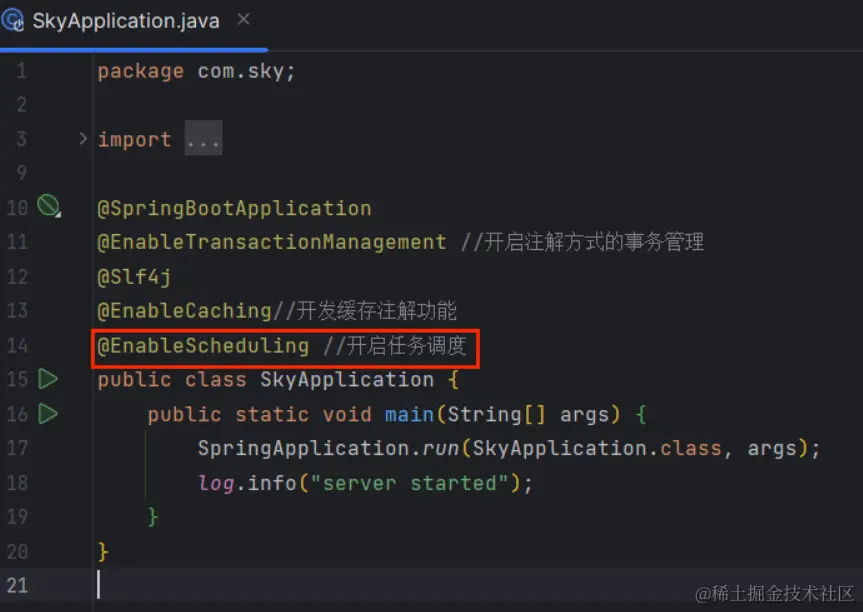Click the @SpringBootApplication annotation
Image resolution: width=863 pixels, height=612 pixels.
point(234,207)
